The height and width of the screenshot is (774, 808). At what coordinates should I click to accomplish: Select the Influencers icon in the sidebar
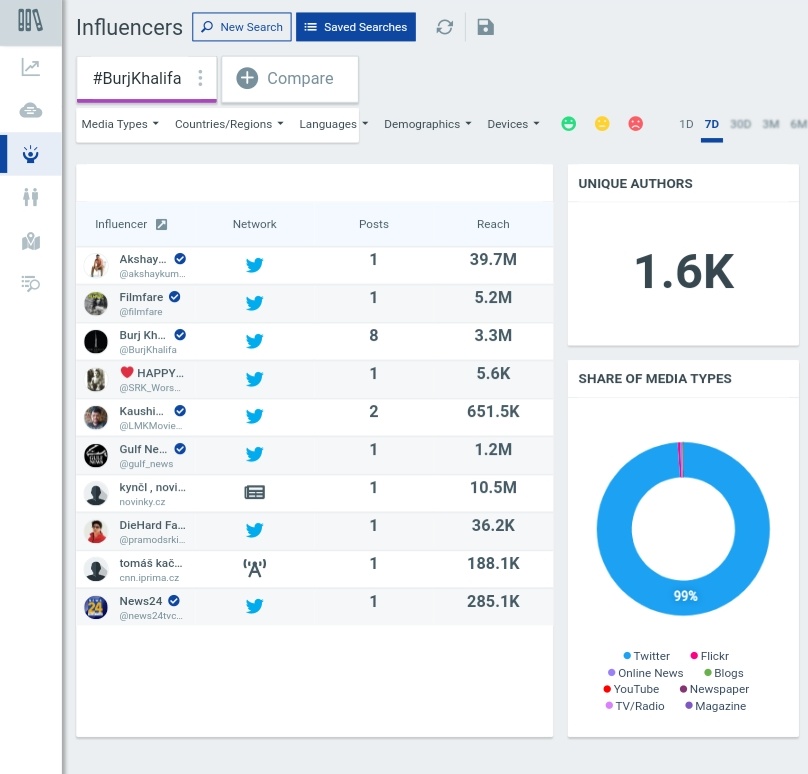tap(30, 155)
